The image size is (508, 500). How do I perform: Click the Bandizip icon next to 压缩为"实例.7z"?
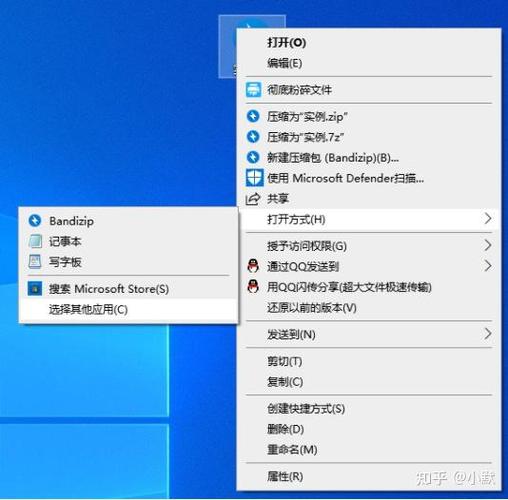pyautogui.click(x=253, y=137)
